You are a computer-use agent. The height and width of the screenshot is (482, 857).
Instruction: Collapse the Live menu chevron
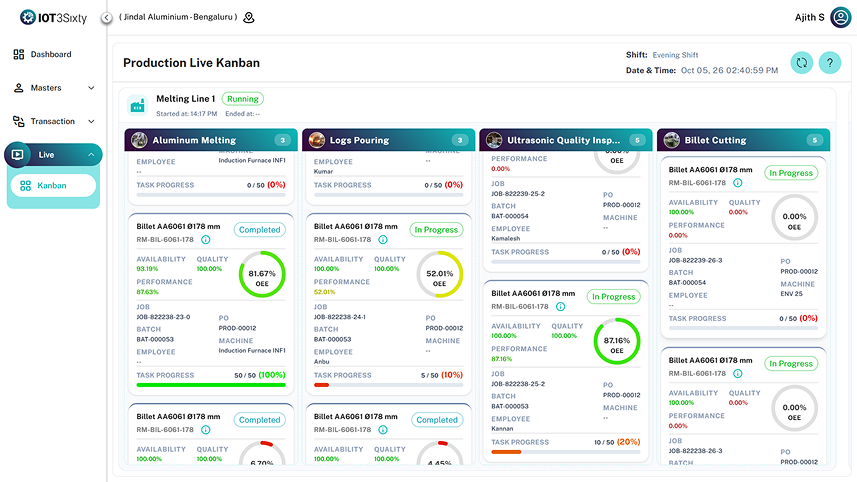click(x=91, y=155)
